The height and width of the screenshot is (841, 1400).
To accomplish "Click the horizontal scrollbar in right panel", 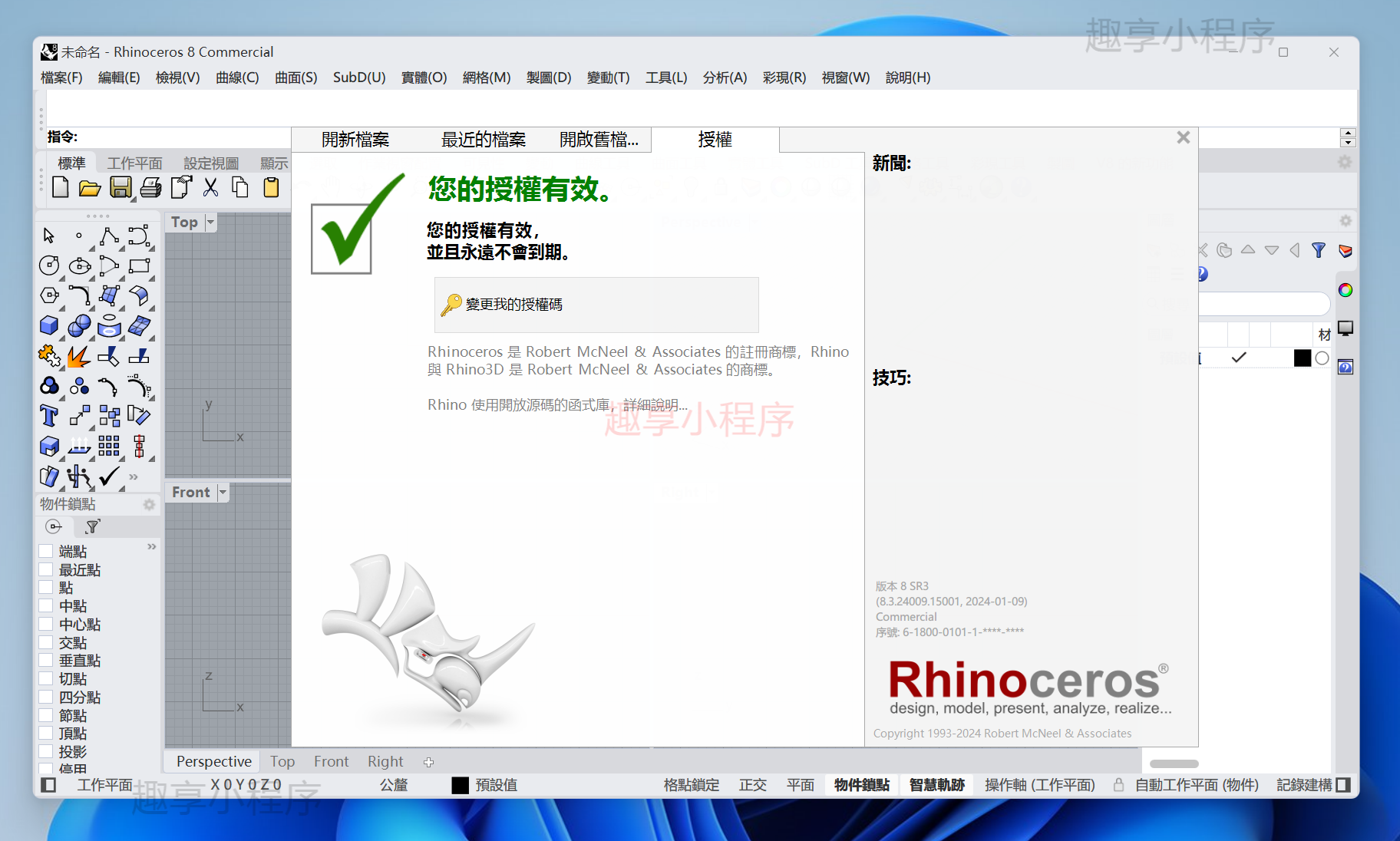I will [1174, 763].
